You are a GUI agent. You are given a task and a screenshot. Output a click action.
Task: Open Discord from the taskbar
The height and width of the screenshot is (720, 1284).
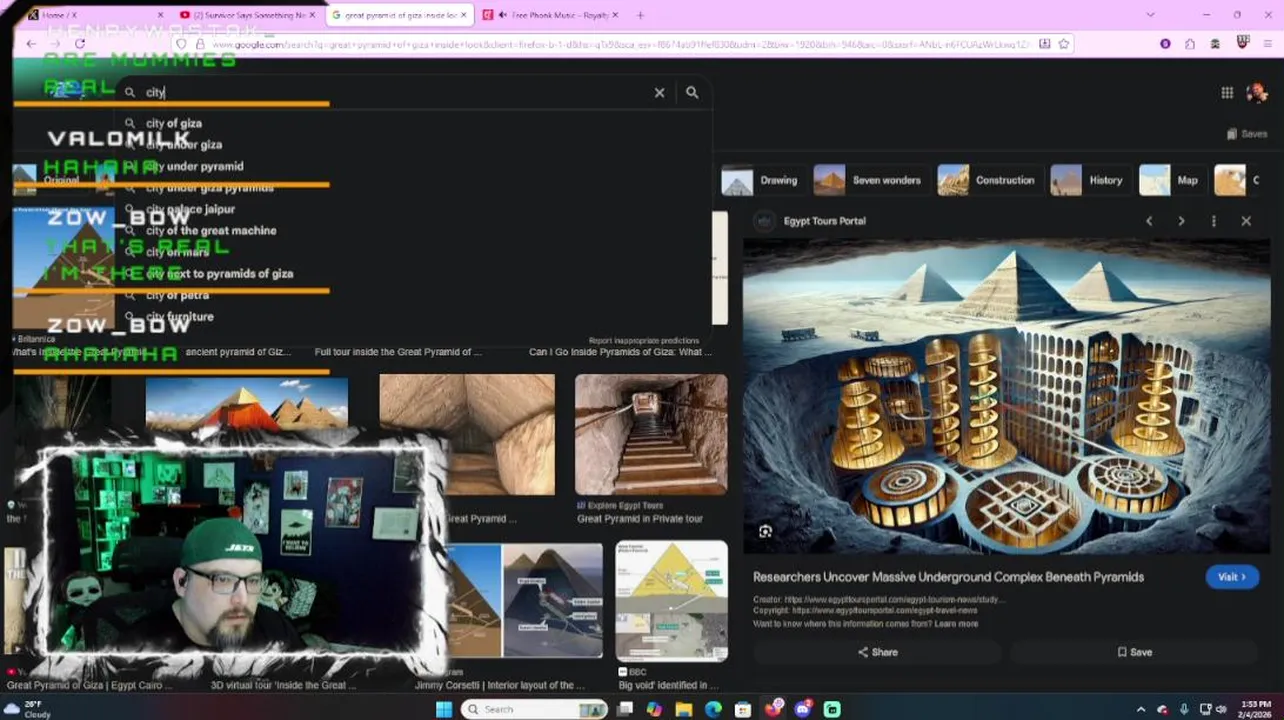pyautogui.click(x=802, y=709)
